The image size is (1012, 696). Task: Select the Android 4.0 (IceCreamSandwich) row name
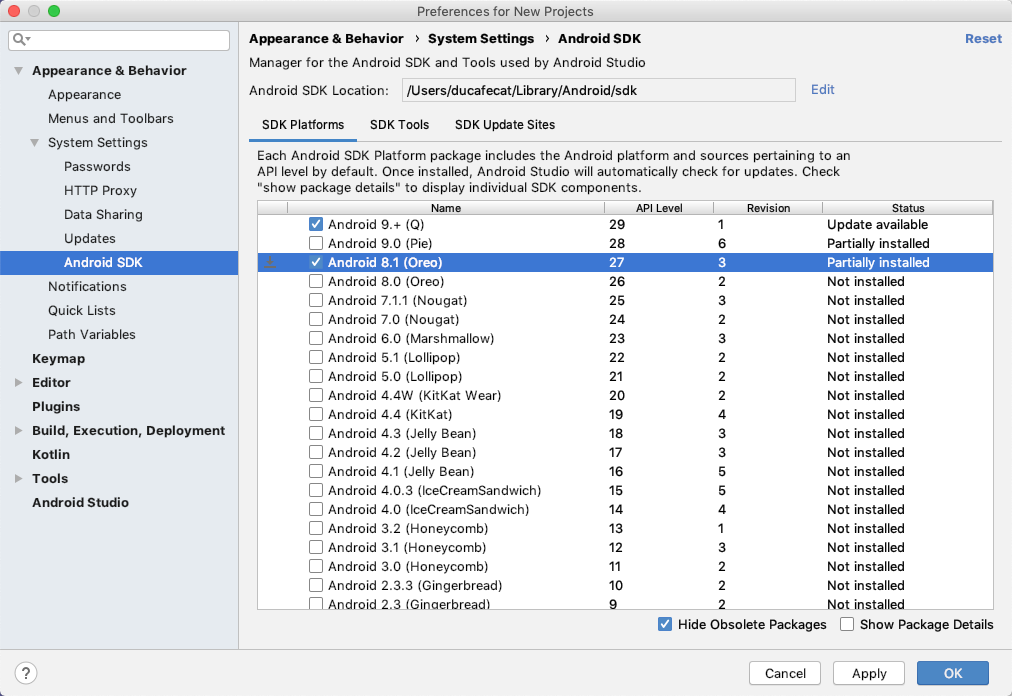pyautogui.click(x=429, y=510)
